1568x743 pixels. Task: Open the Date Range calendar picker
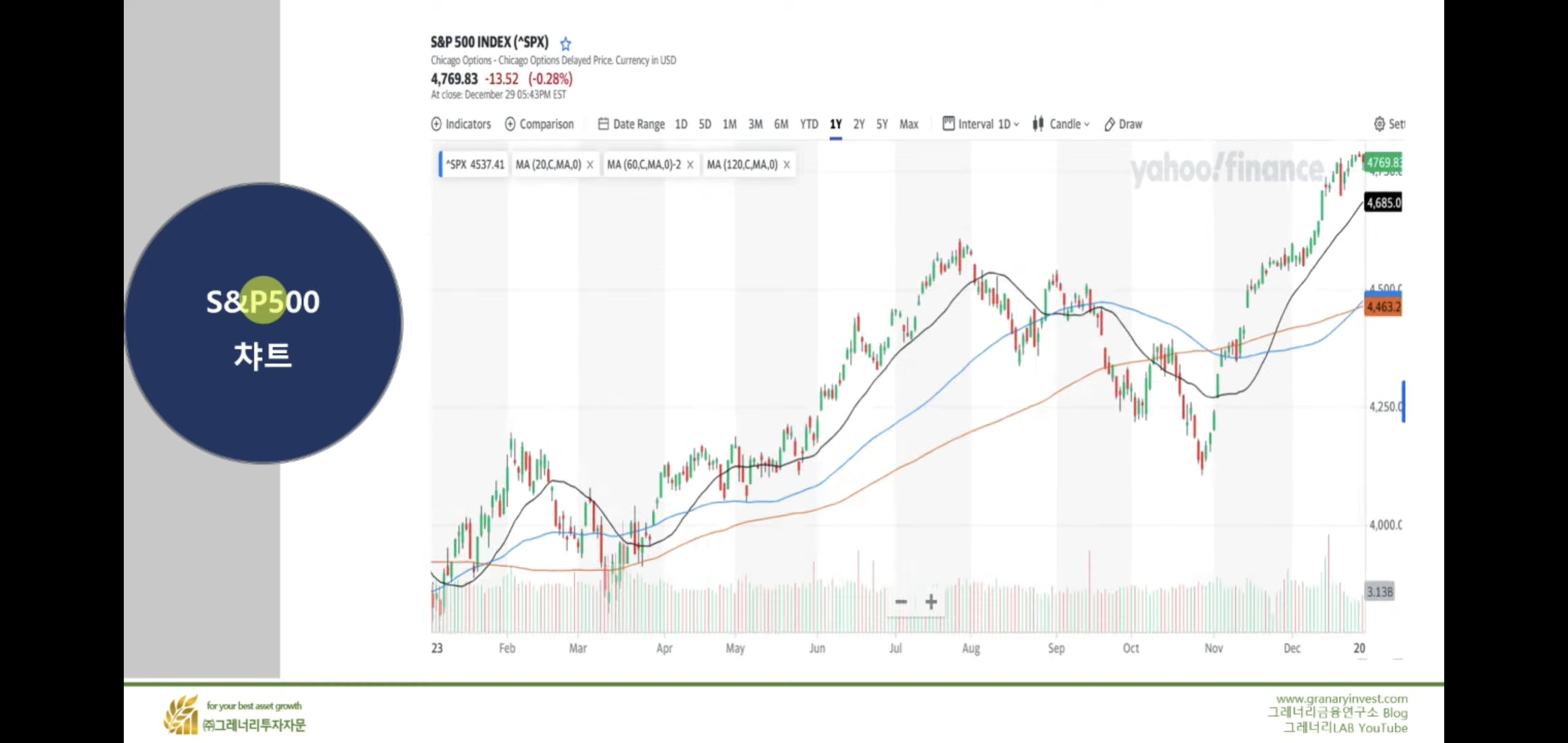[631, 124]
